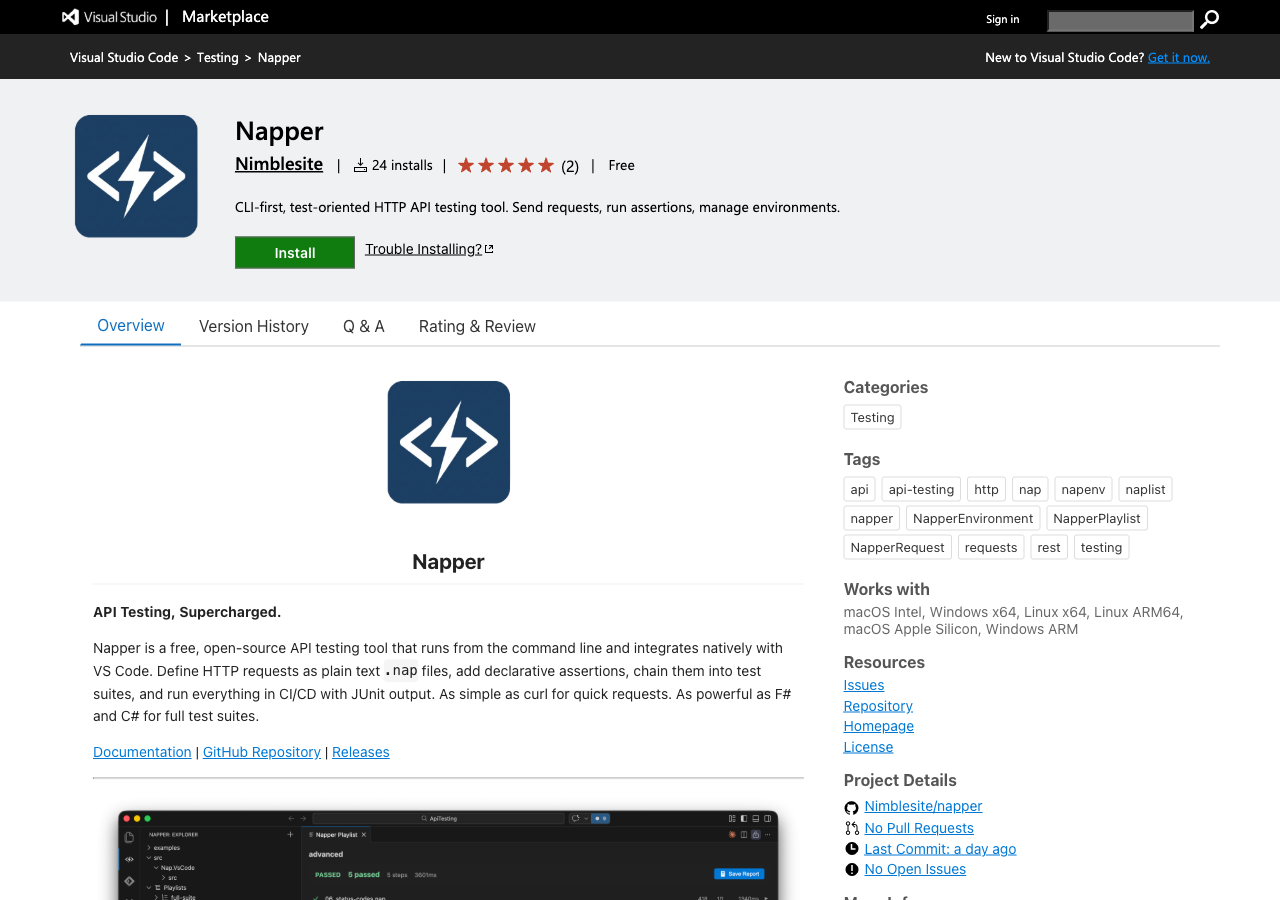Open the Homepage resource link
The image size is (1280, 900).
(879, 726)
